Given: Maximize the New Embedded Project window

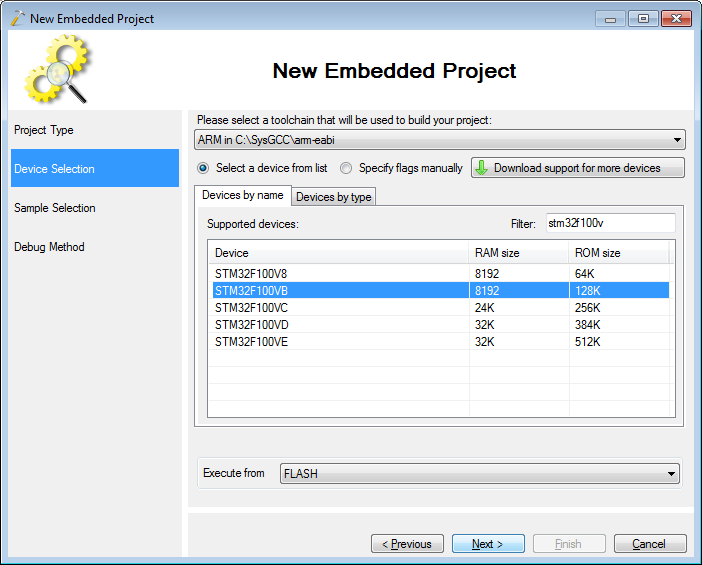Looking at the screenshot, I should [643, 19].
